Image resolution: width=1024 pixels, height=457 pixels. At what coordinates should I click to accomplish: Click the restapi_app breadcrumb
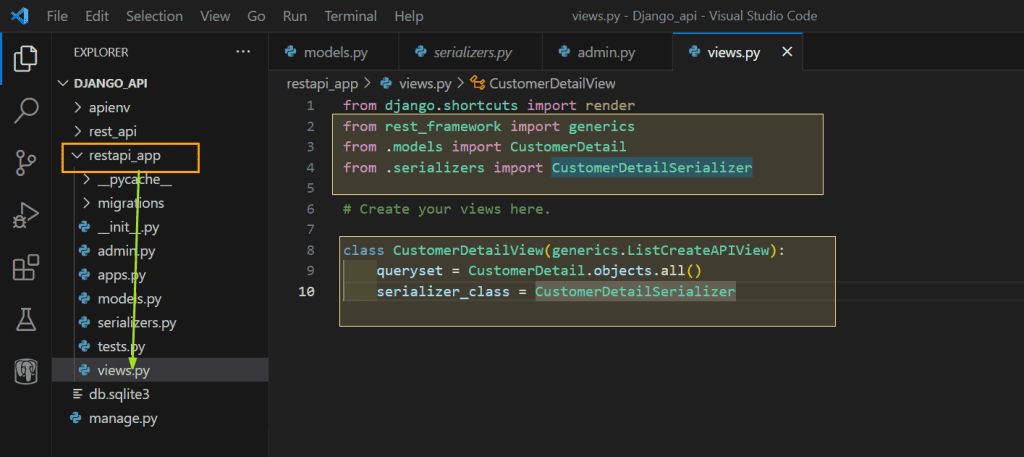coord(323,83)
